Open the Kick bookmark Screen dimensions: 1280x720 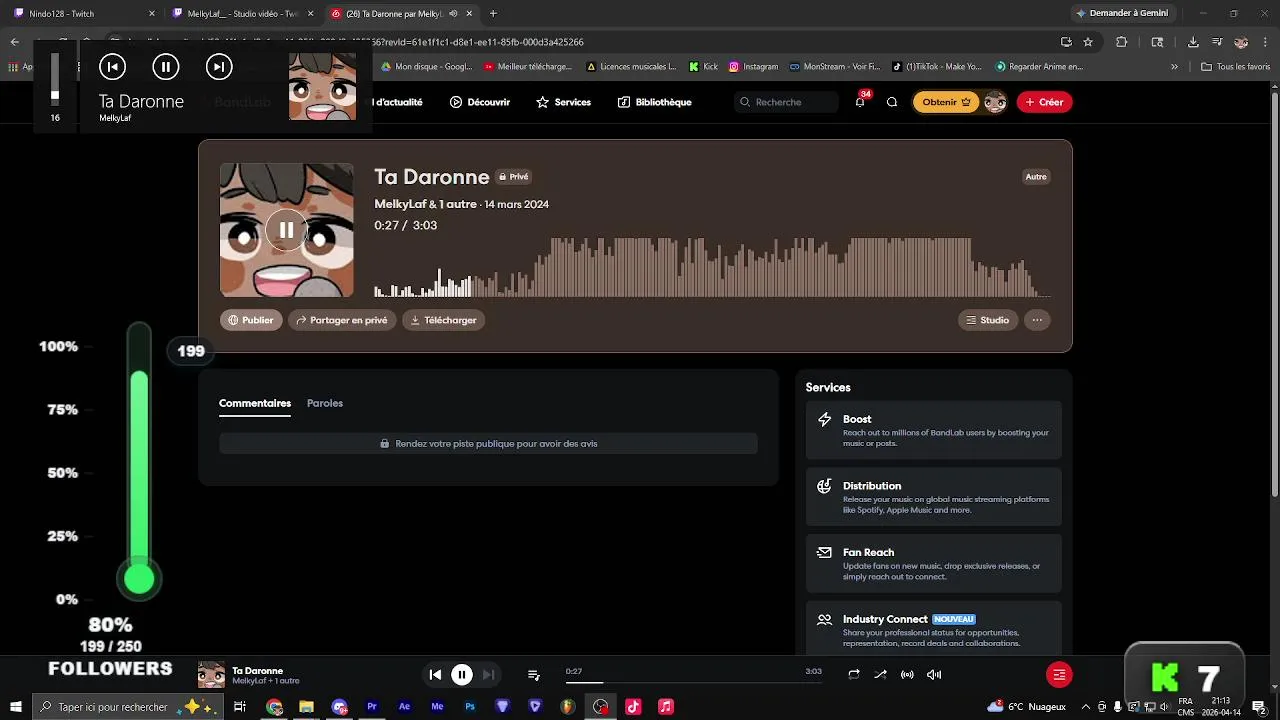[703, 67]
